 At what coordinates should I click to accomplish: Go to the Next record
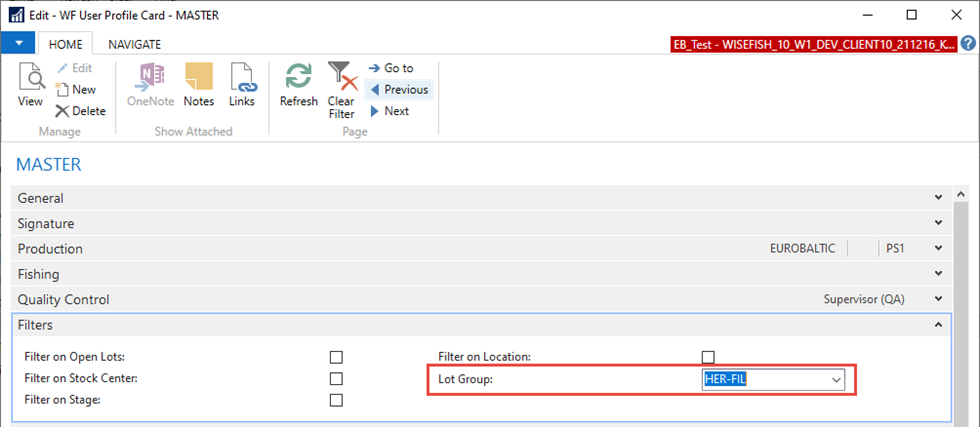pos(389,111)
